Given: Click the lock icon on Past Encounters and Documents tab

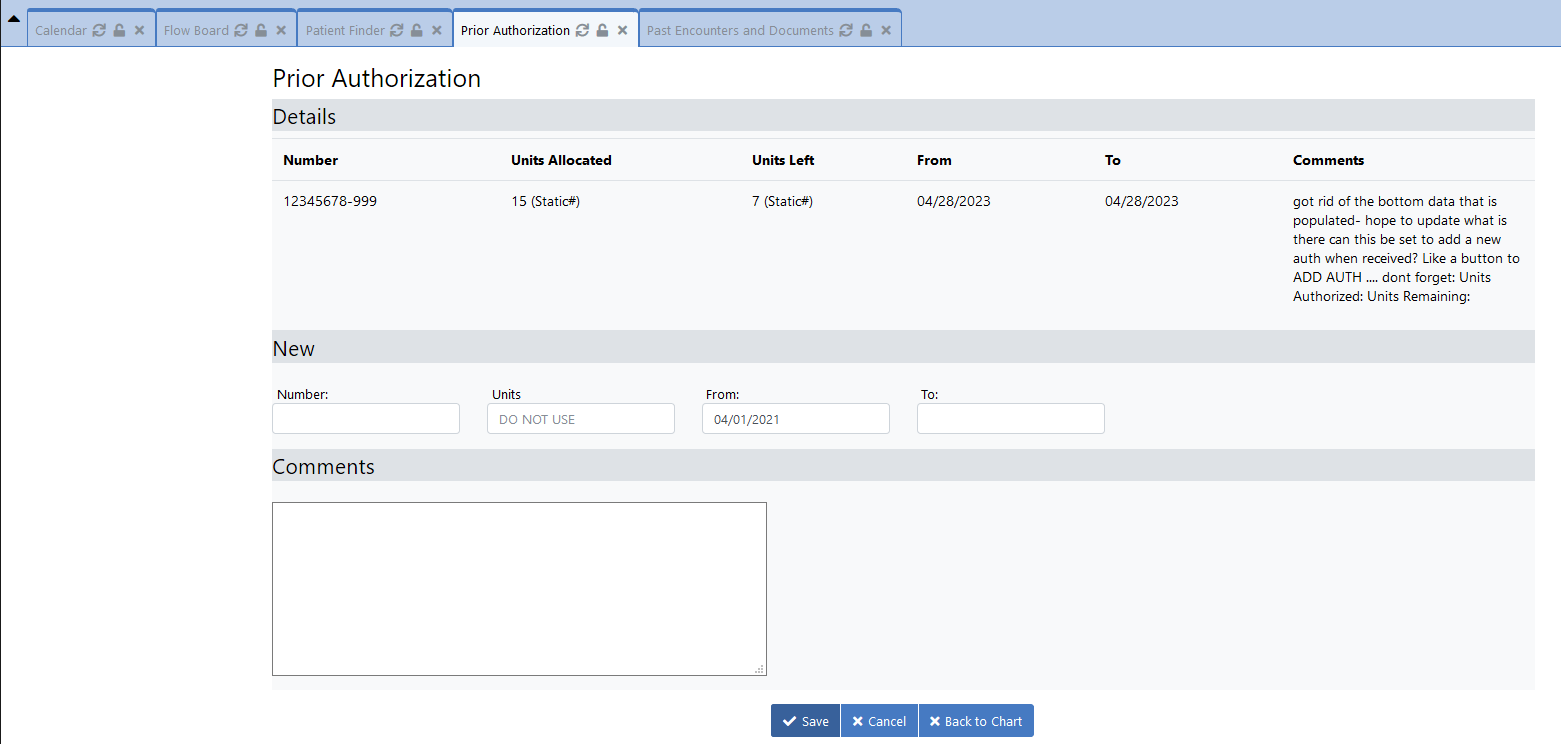Looking at the screenshot, I should coord(865,30).
